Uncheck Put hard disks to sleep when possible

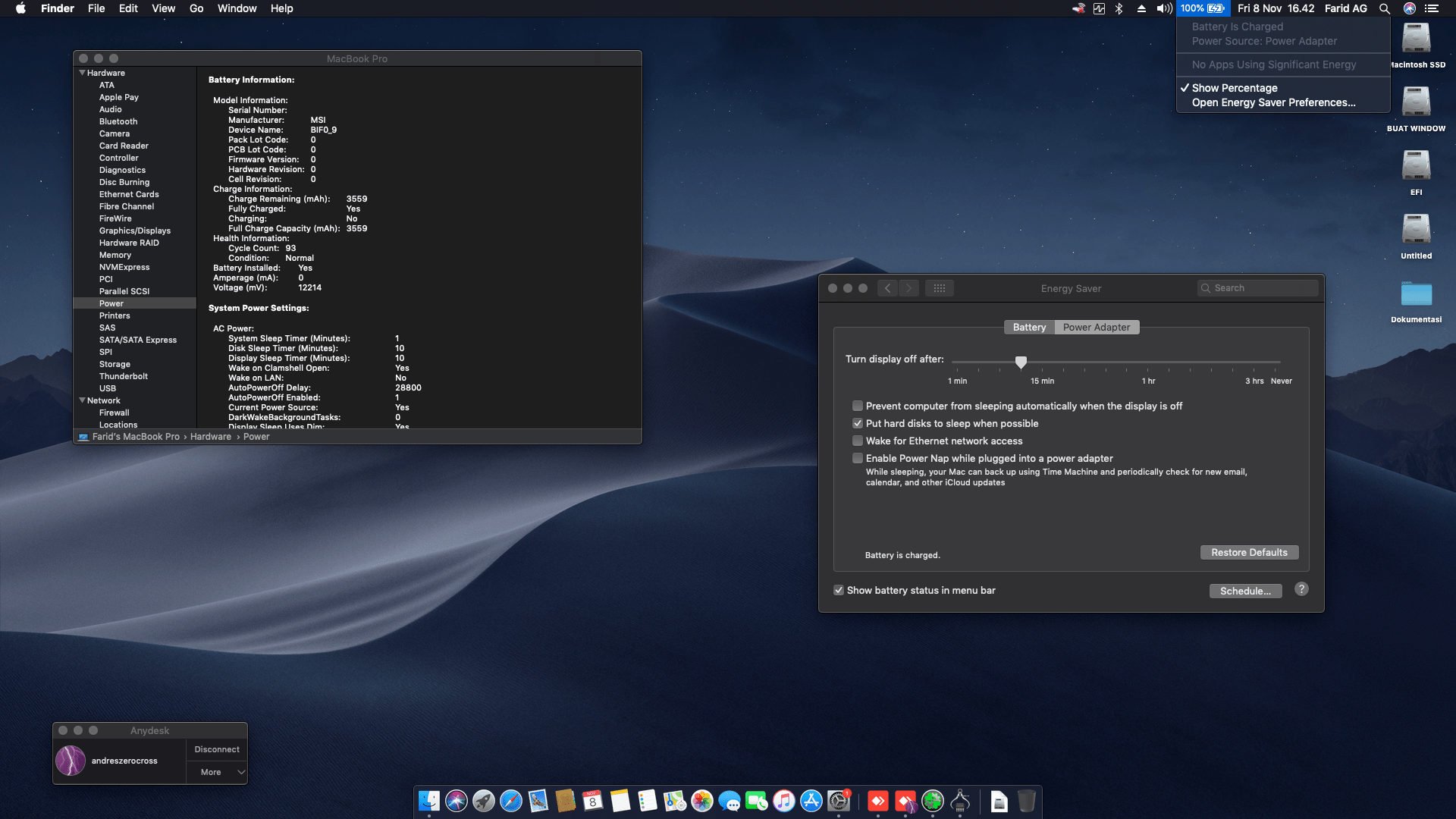click(x=858, y=423)
